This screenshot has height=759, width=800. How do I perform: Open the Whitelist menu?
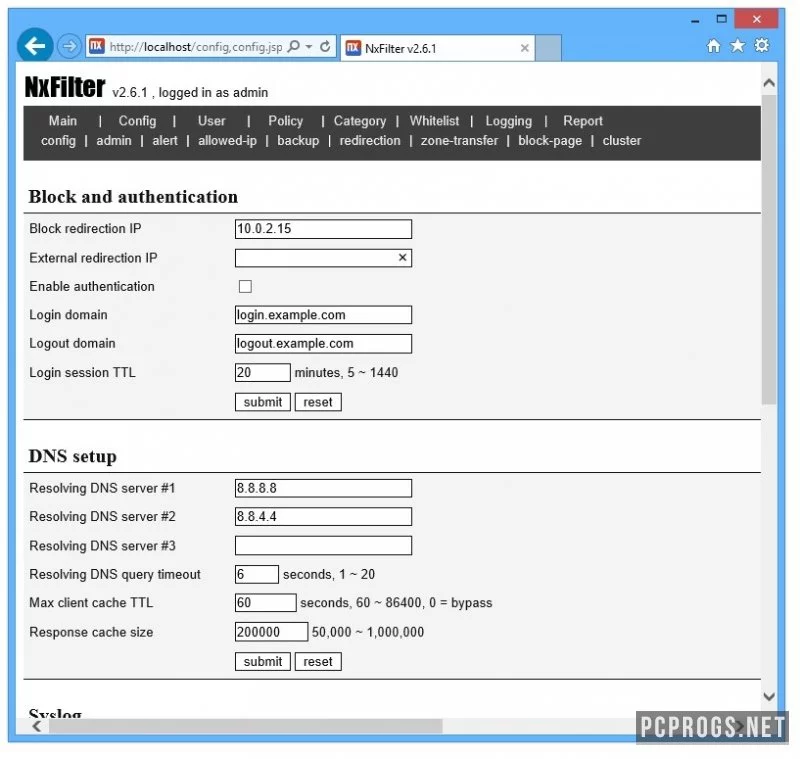pos(434,121)
